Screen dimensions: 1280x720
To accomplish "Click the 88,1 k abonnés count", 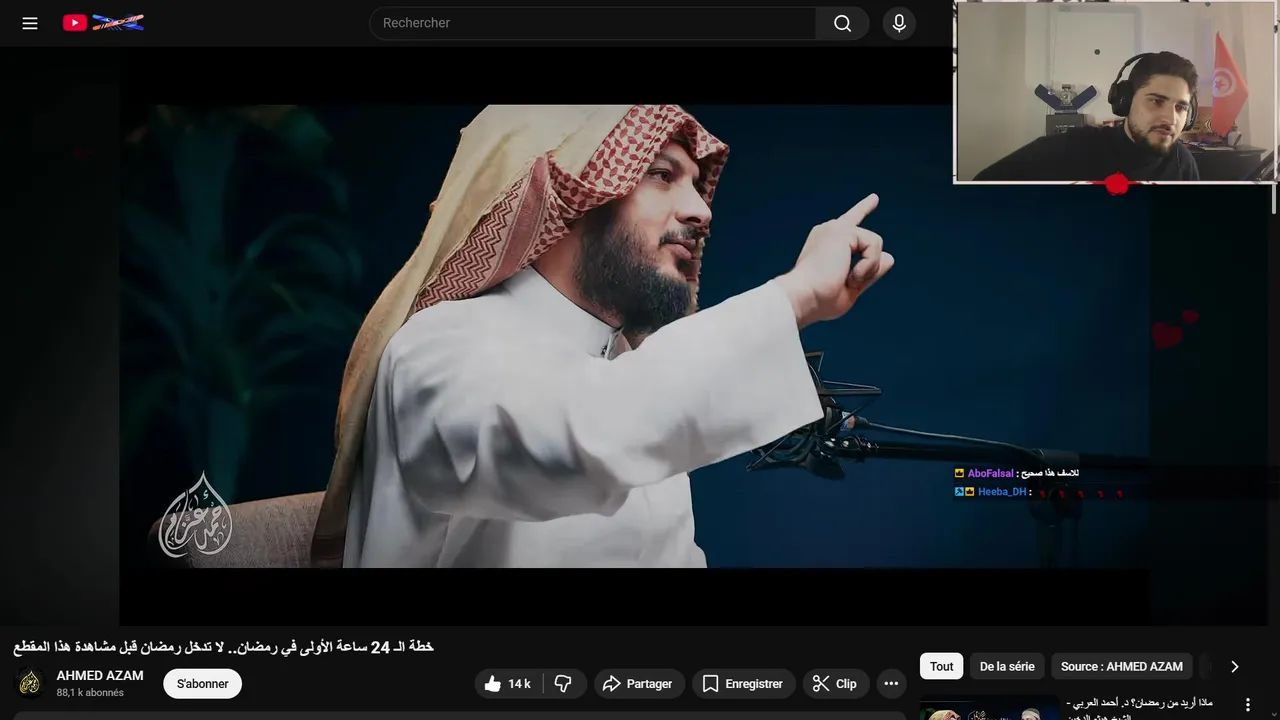I will pos(90,693).
